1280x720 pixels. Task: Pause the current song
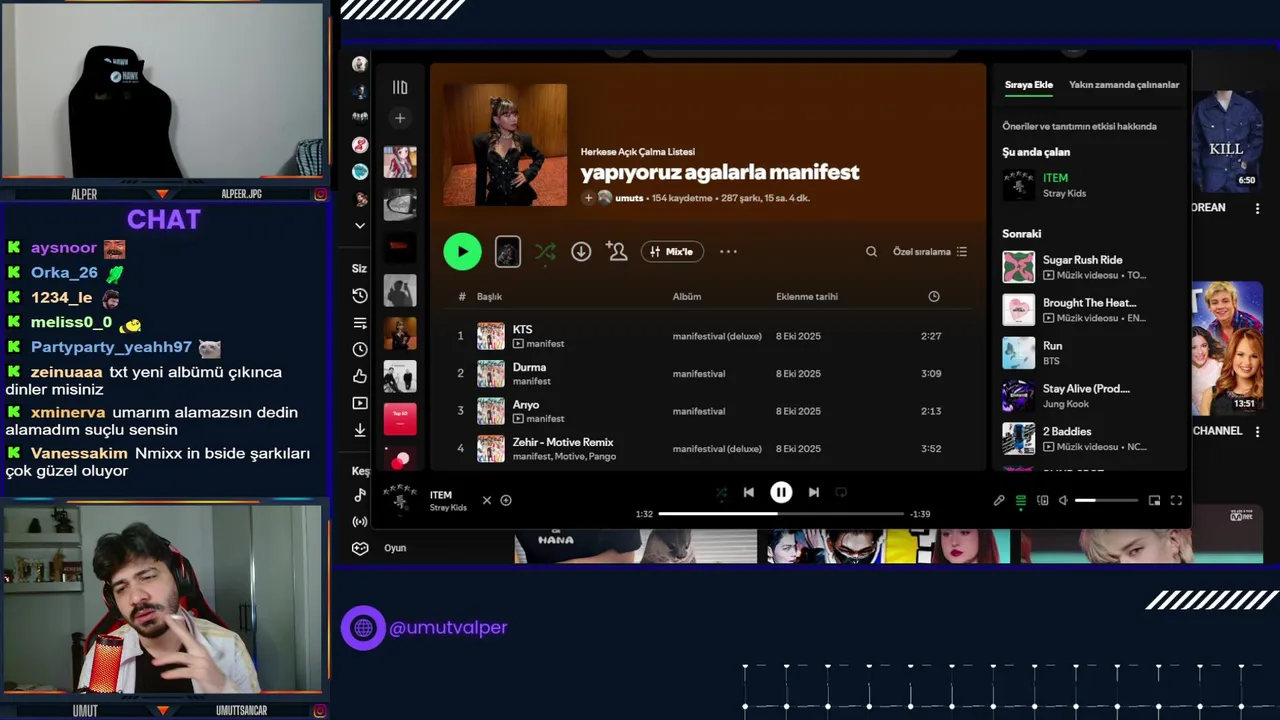(x=781, y=493)
